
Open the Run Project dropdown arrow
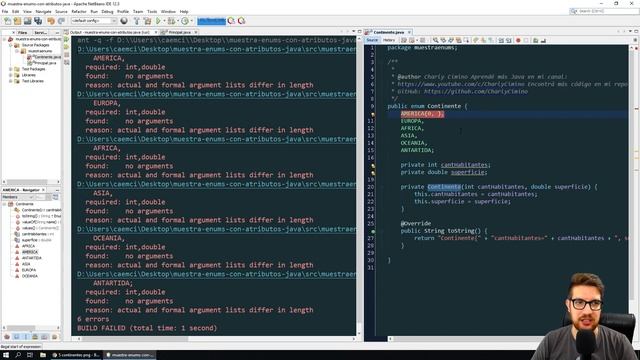(164, 21)
